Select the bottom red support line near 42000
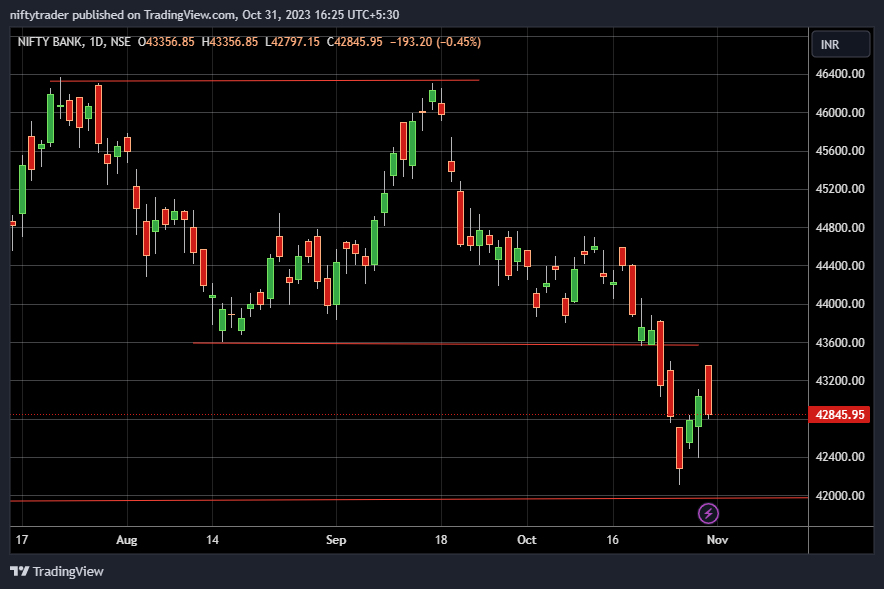This screenshot has width=884, height=589. click(x=409, y=499)
